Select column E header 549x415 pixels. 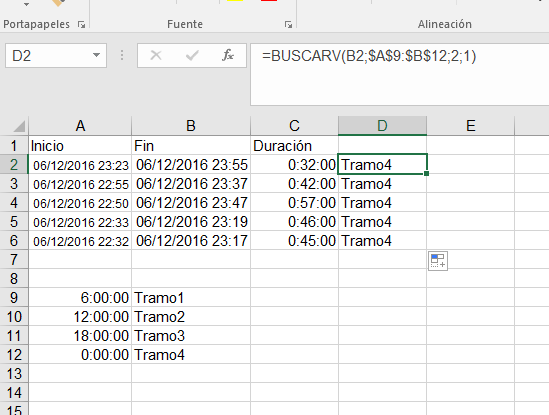(471, 126)
